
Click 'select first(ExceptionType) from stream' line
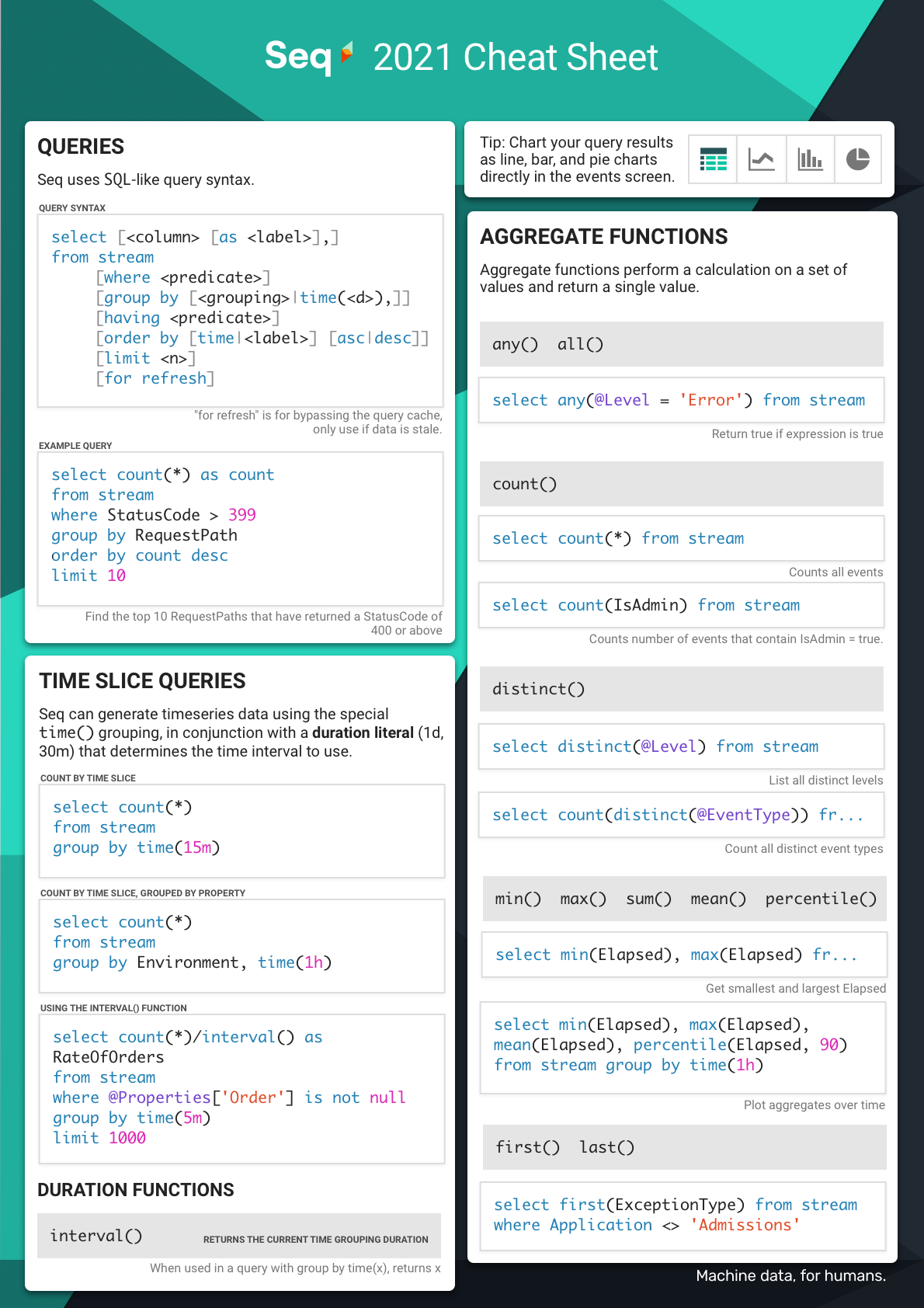[676, 1205]
